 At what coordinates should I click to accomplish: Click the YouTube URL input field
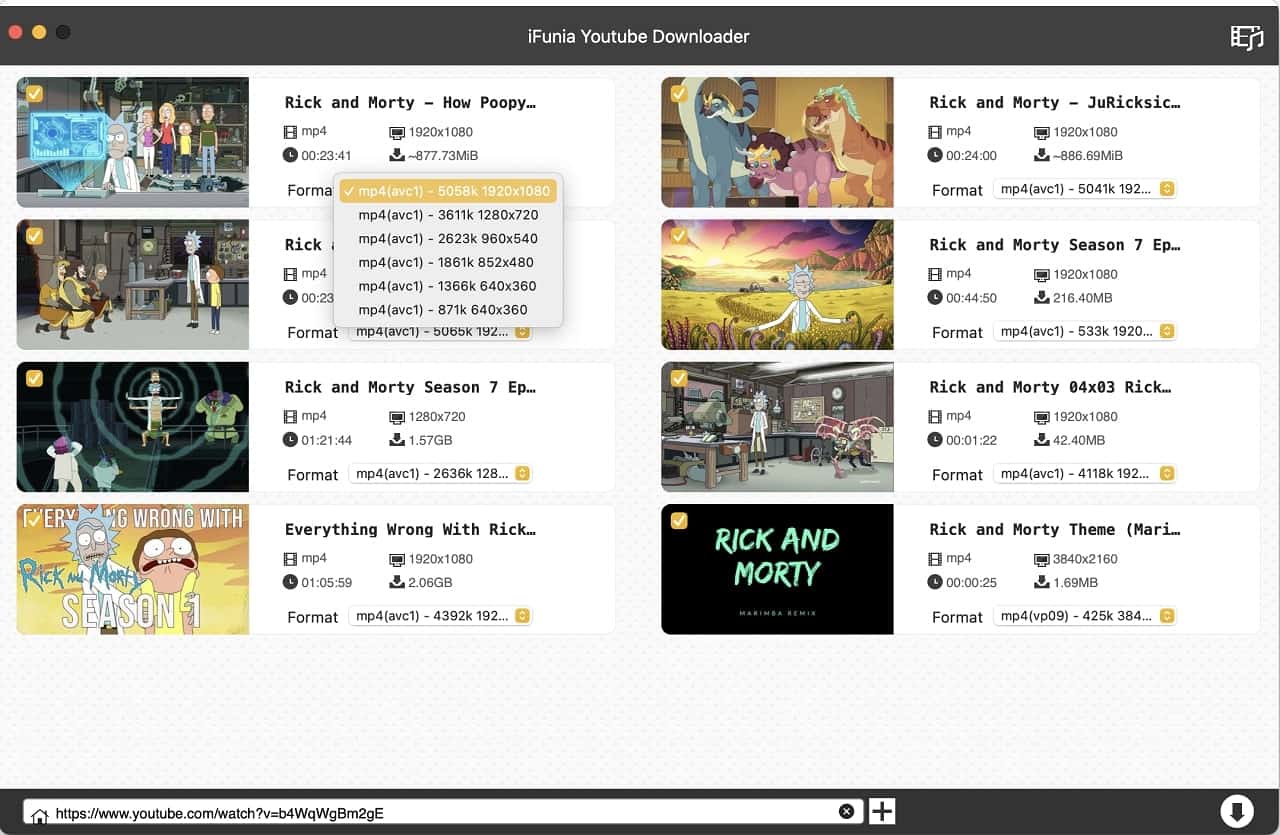[440, 812]
